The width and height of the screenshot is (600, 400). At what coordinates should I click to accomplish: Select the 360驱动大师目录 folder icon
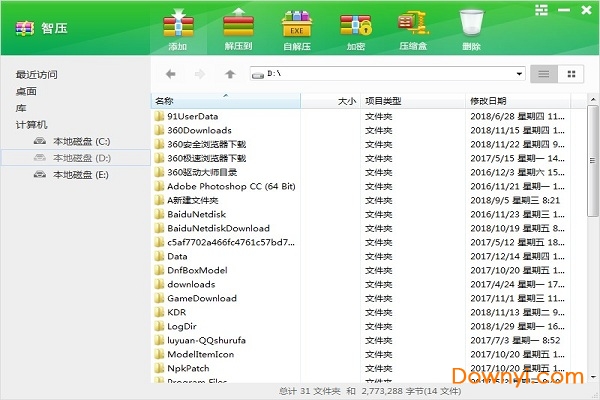(159, 172)
